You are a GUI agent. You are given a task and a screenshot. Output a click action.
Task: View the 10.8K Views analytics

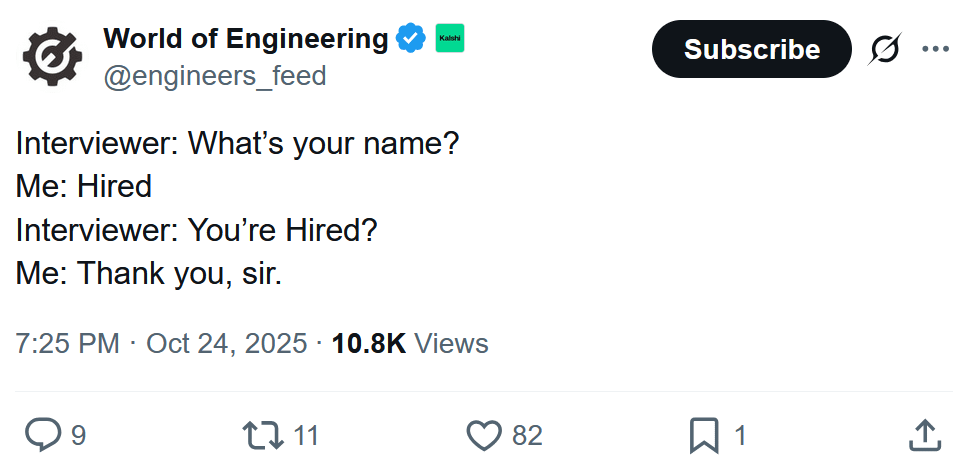click(x=410, y=344)
